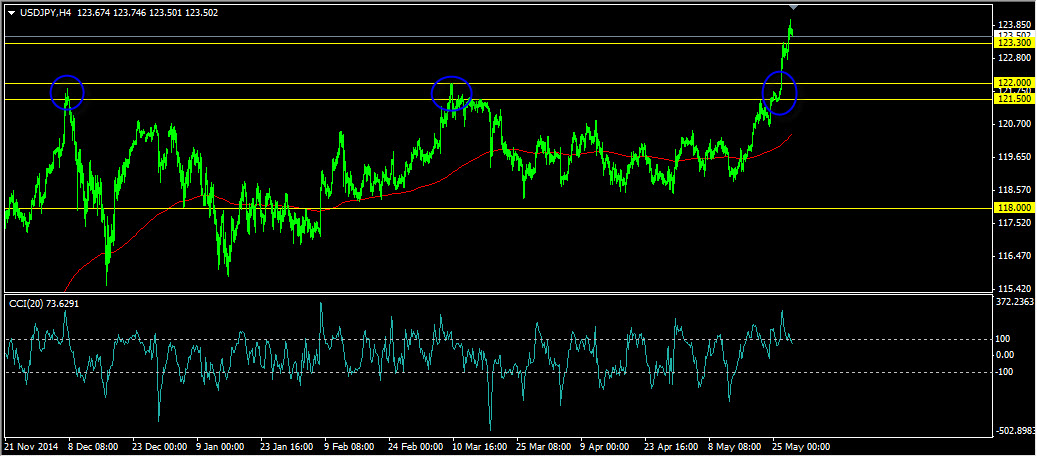Click the CCI 100 level label
This screenshot has width=1037, height=457.
(x=1003, y=339)
